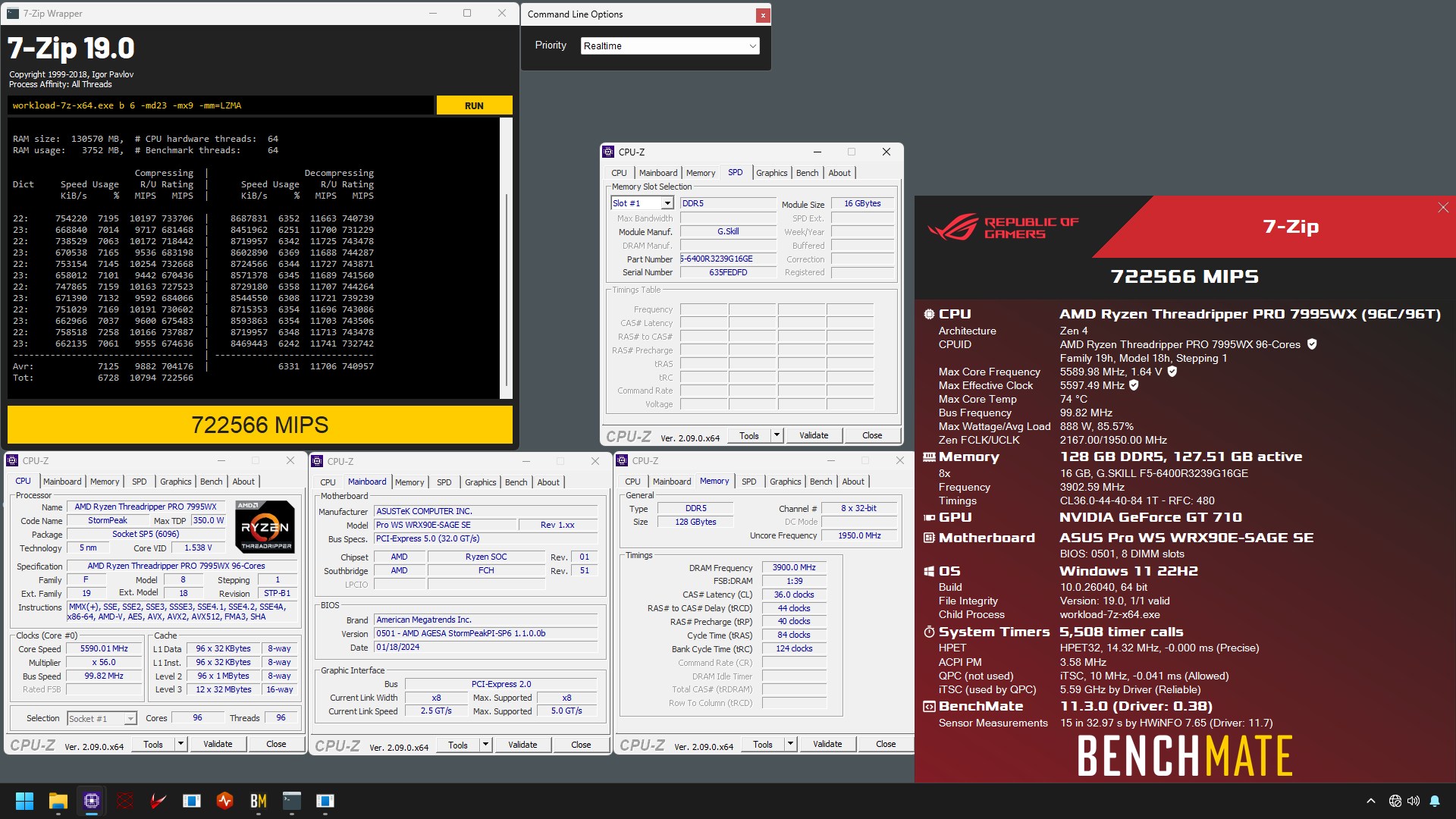
Task: Switch to Bench tab in SPD CPU-Z window
Action: [x=807, y=173]
